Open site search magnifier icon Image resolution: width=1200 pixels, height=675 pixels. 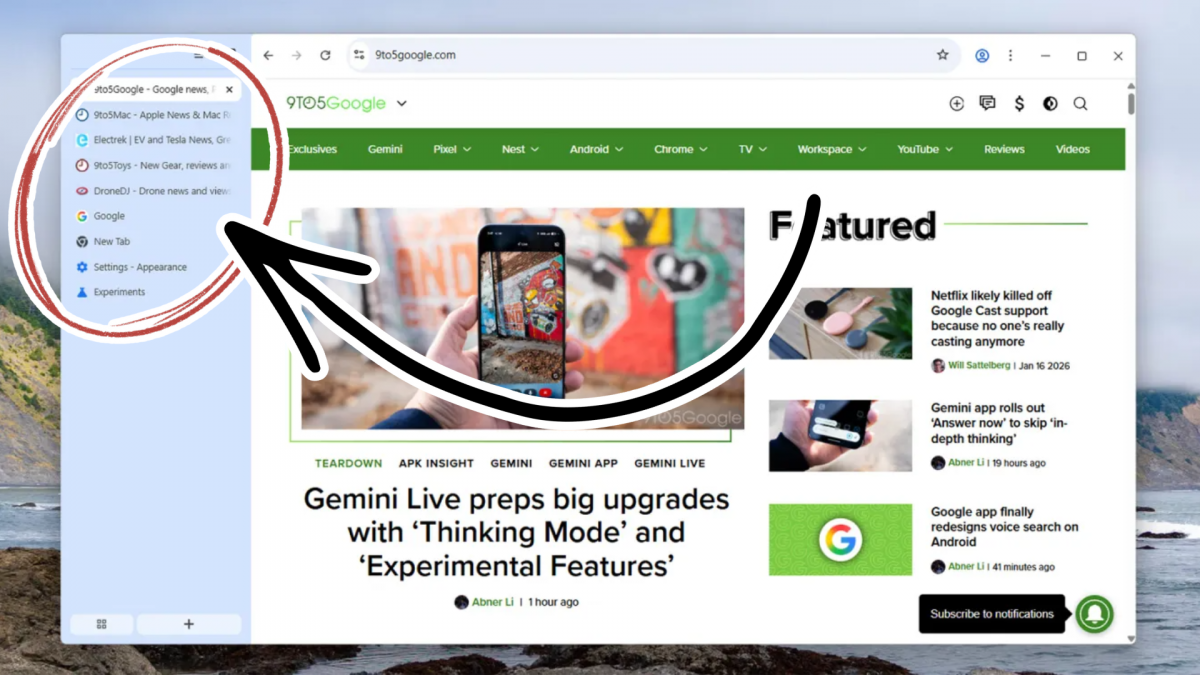tap(1080, 103)
